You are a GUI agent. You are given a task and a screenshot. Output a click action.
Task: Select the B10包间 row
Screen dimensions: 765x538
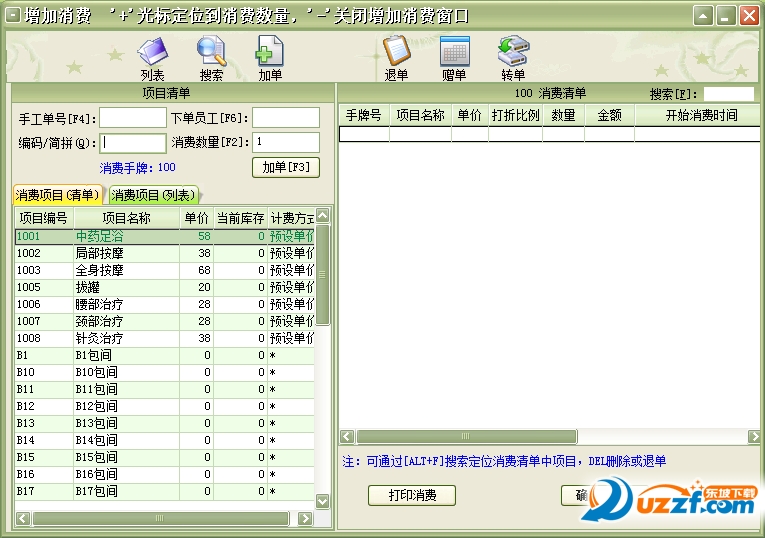coord(165,372)
